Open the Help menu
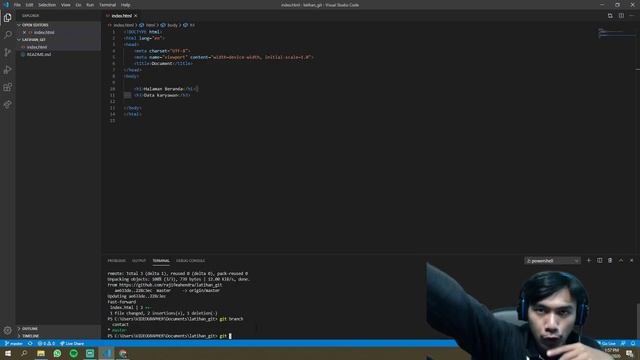 (126, 5)
